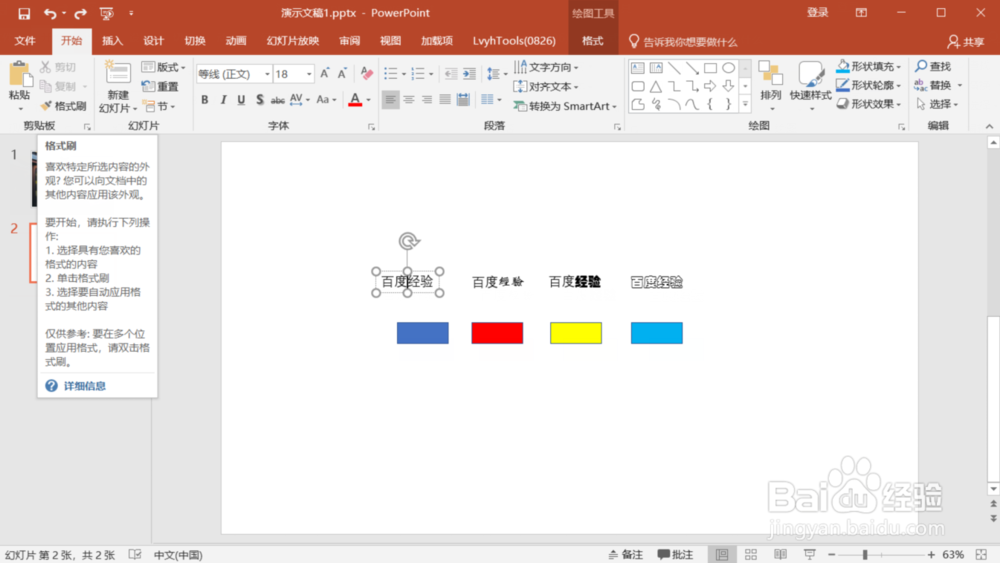Image resolution: width=1000 pixels, height=563 pixels.
Task: Click the Save icon in title bar
Action: [x=24, y=13]
